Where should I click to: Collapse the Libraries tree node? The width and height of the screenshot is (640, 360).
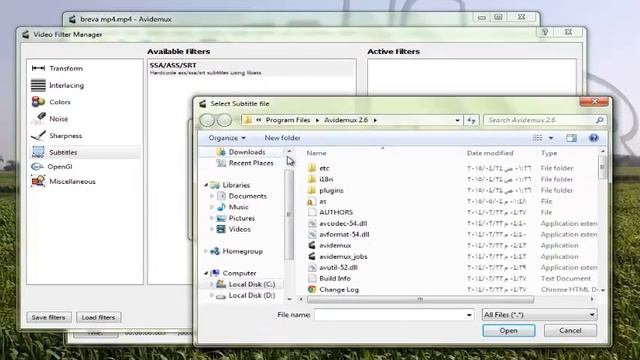(x=206, y=185)
